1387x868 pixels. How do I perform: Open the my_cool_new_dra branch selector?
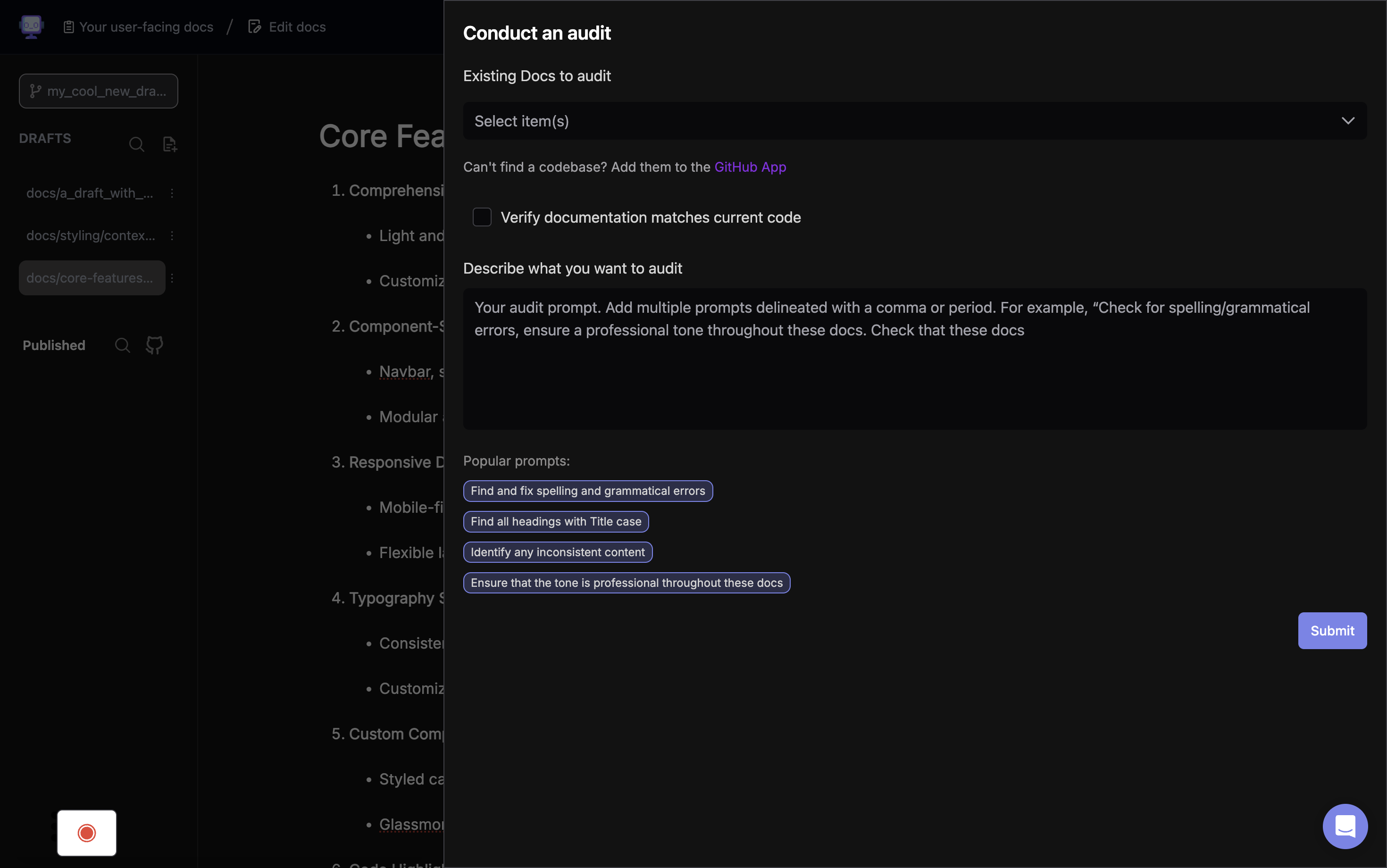[98, 91]
